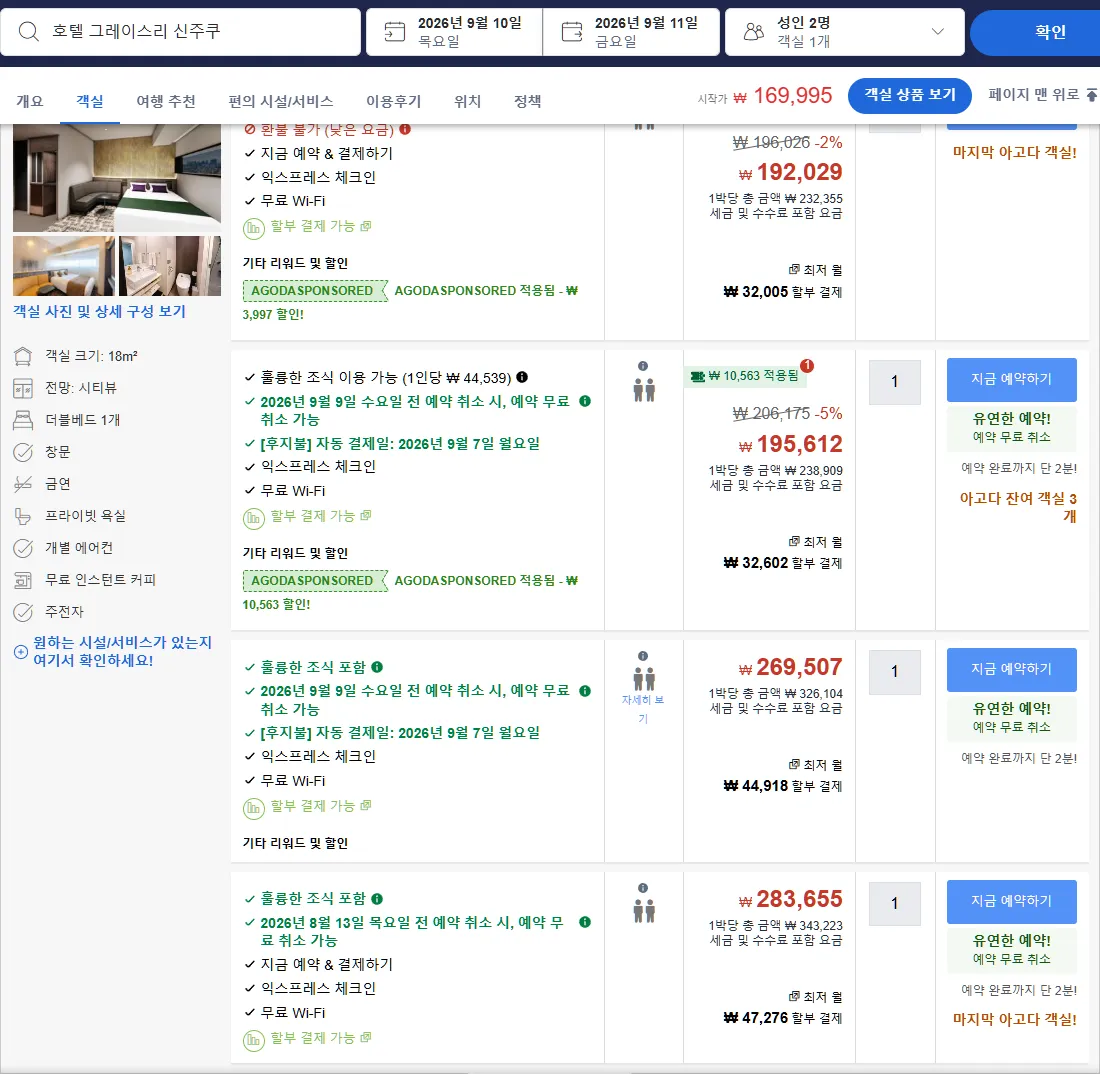Click the info icon beside 훌륭한 조식 포함 in the ₩283,655 row
This screenshot has height=1074, width=1100.
(377, 899)
